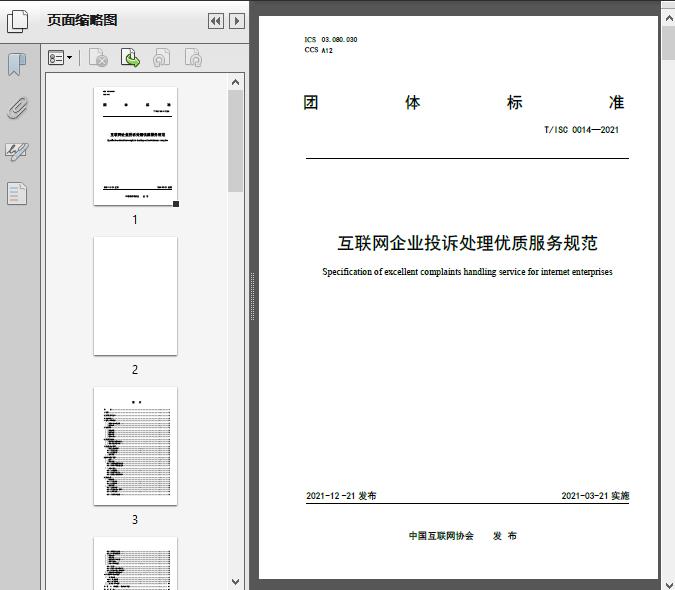This screenshot has height=590, width=675.
Task: Select the blank page 2 thumbnail
Action: click(x=135, y=296)
